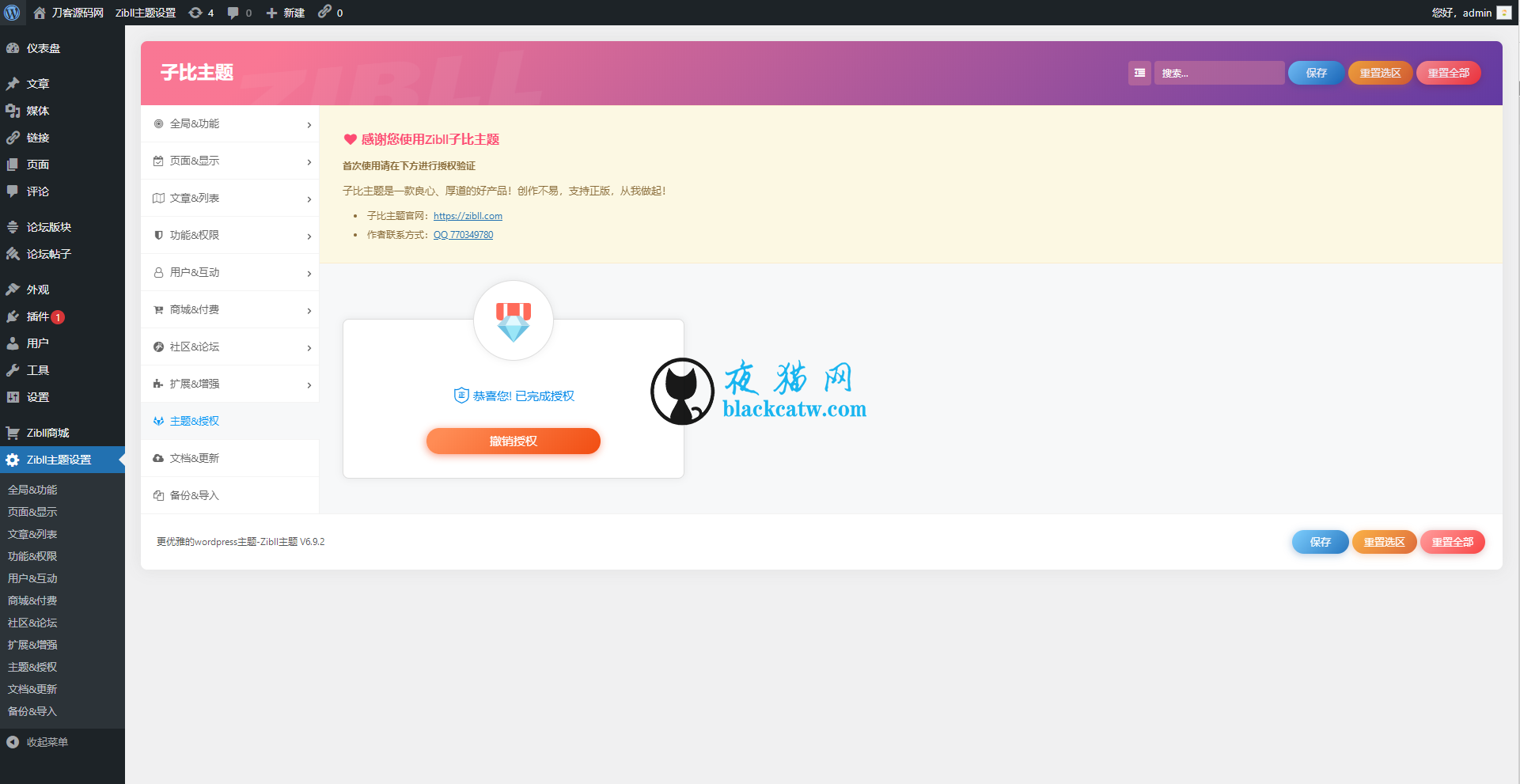Click the top 重置全部 button
This screenshot has height=784, width=1520.
(x=1448, y=73)
